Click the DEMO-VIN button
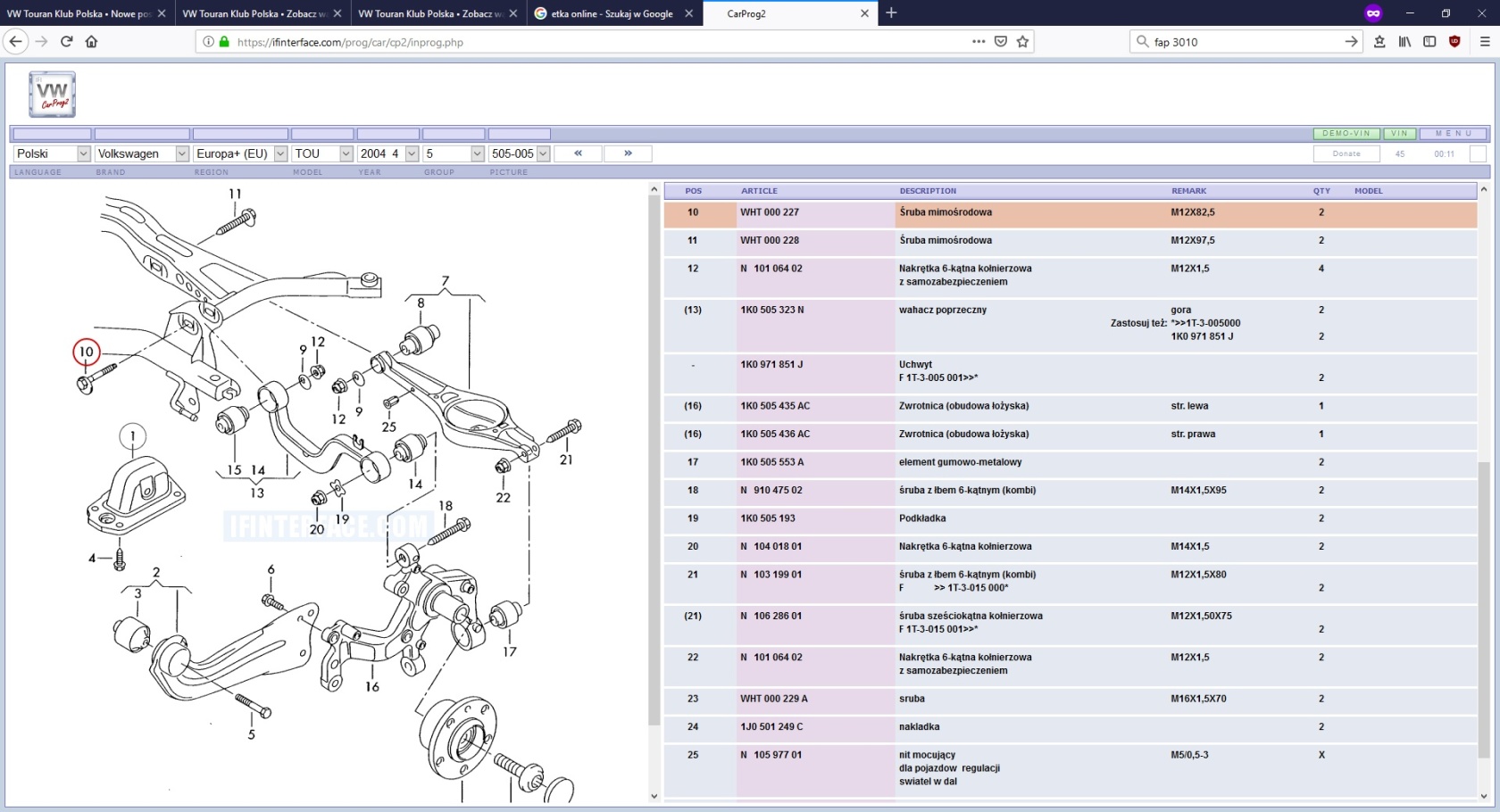Image resolution: width=1500 pixels, height=812 pixels. coord(1346,134)
